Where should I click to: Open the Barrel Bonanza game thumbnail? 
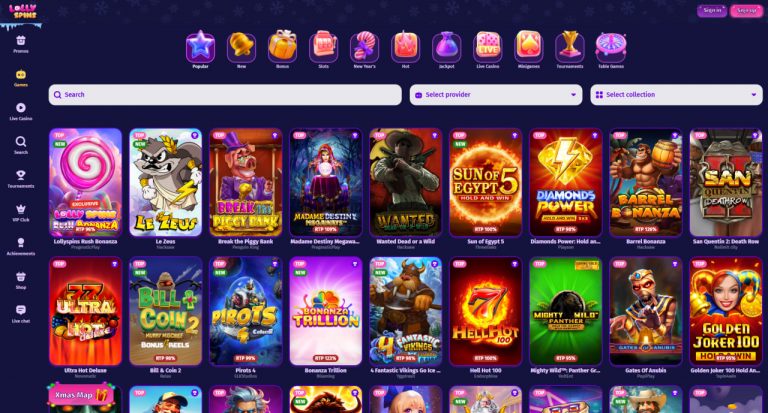[x=646, y=183]
